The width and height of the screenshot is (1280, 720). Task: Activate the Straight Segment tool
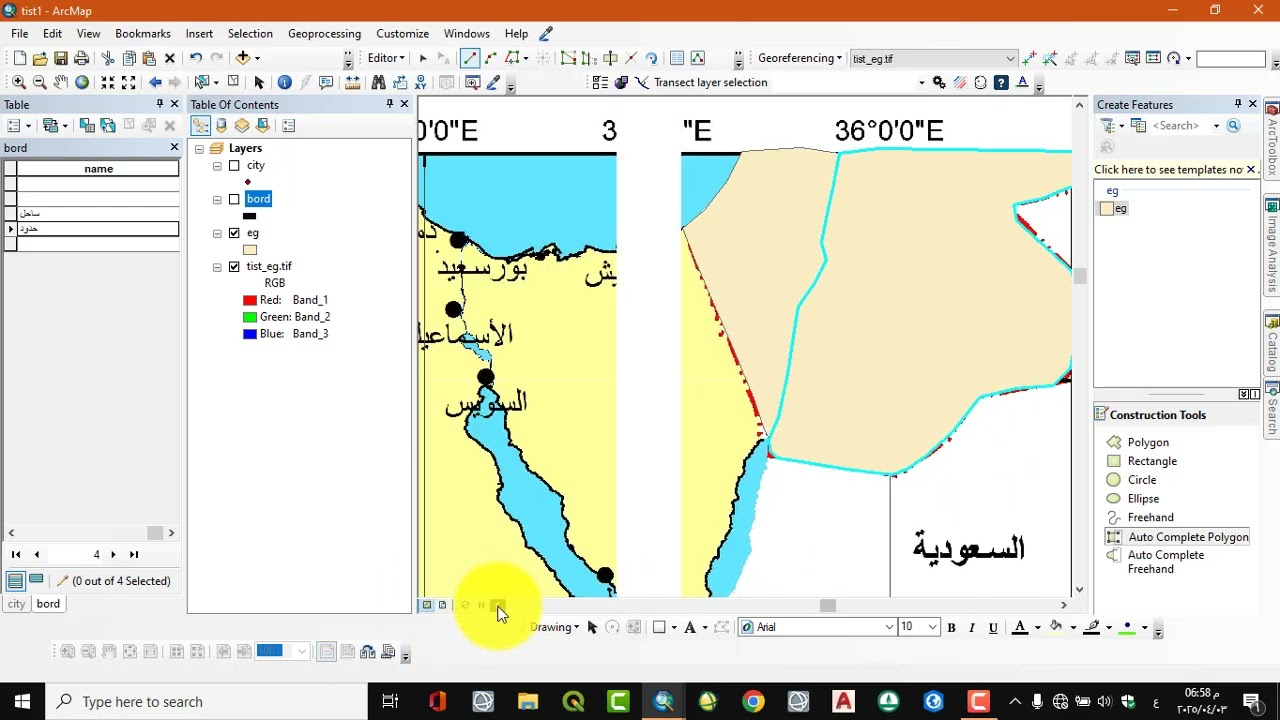point(470,58)
